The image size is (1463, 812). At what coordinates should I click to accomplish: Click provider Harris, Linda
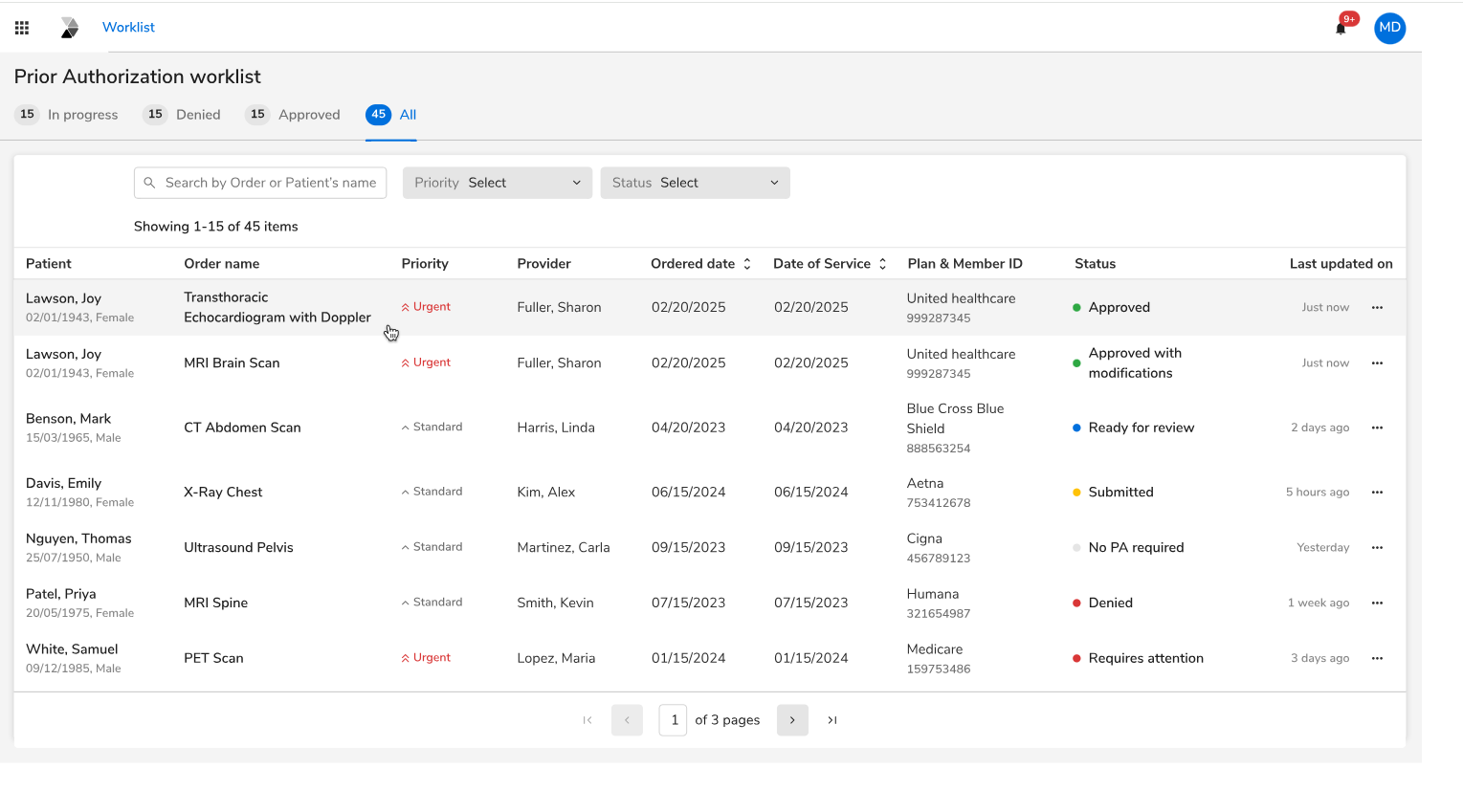coord(556,428)
